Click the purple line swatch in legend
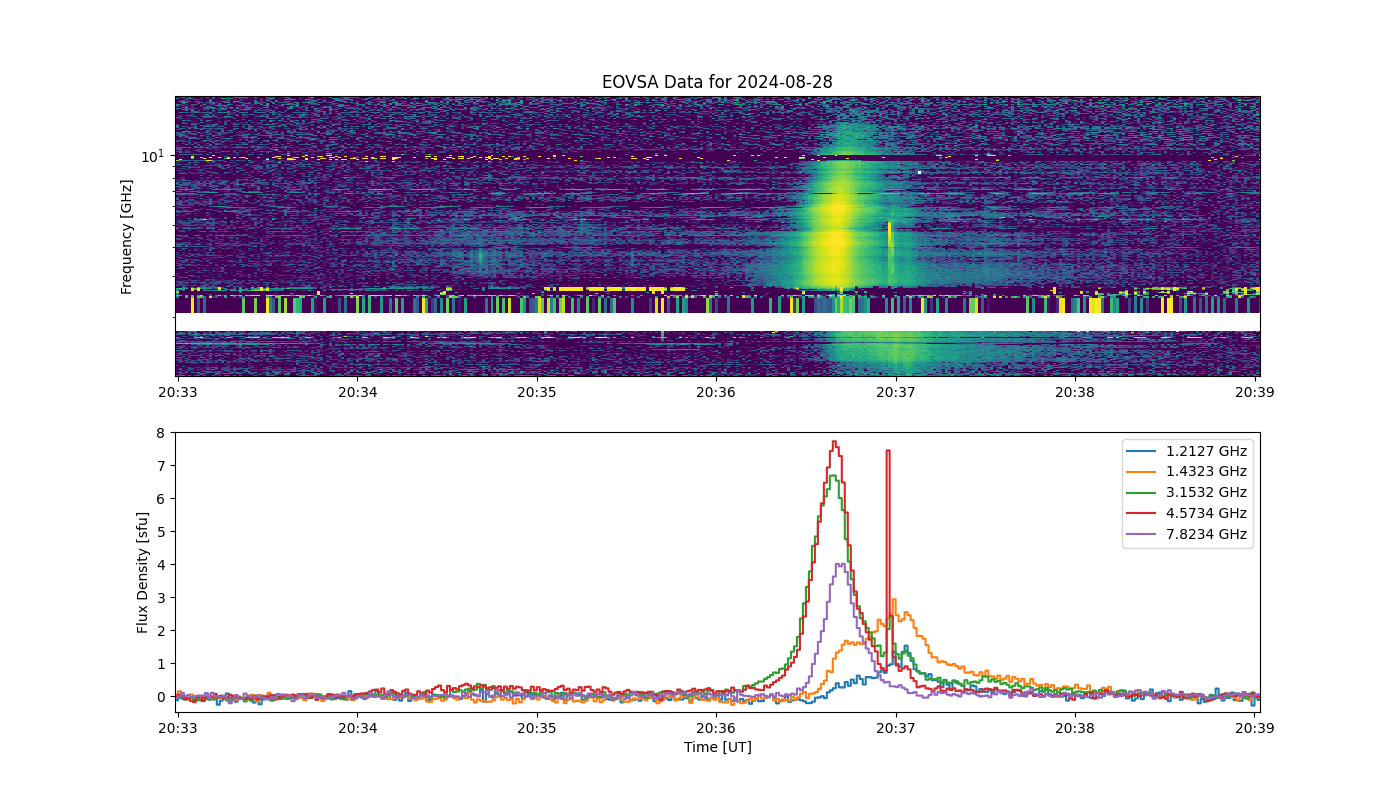 coord(1142,535)
